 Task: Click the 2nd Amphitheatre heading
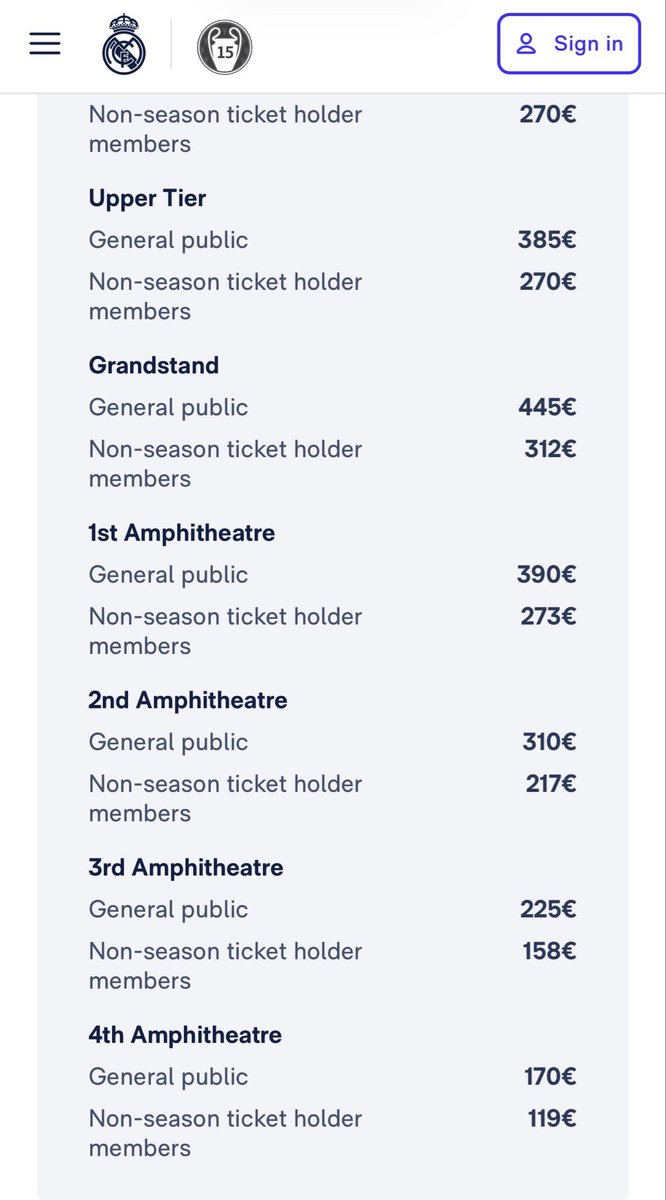coord(187,700)
